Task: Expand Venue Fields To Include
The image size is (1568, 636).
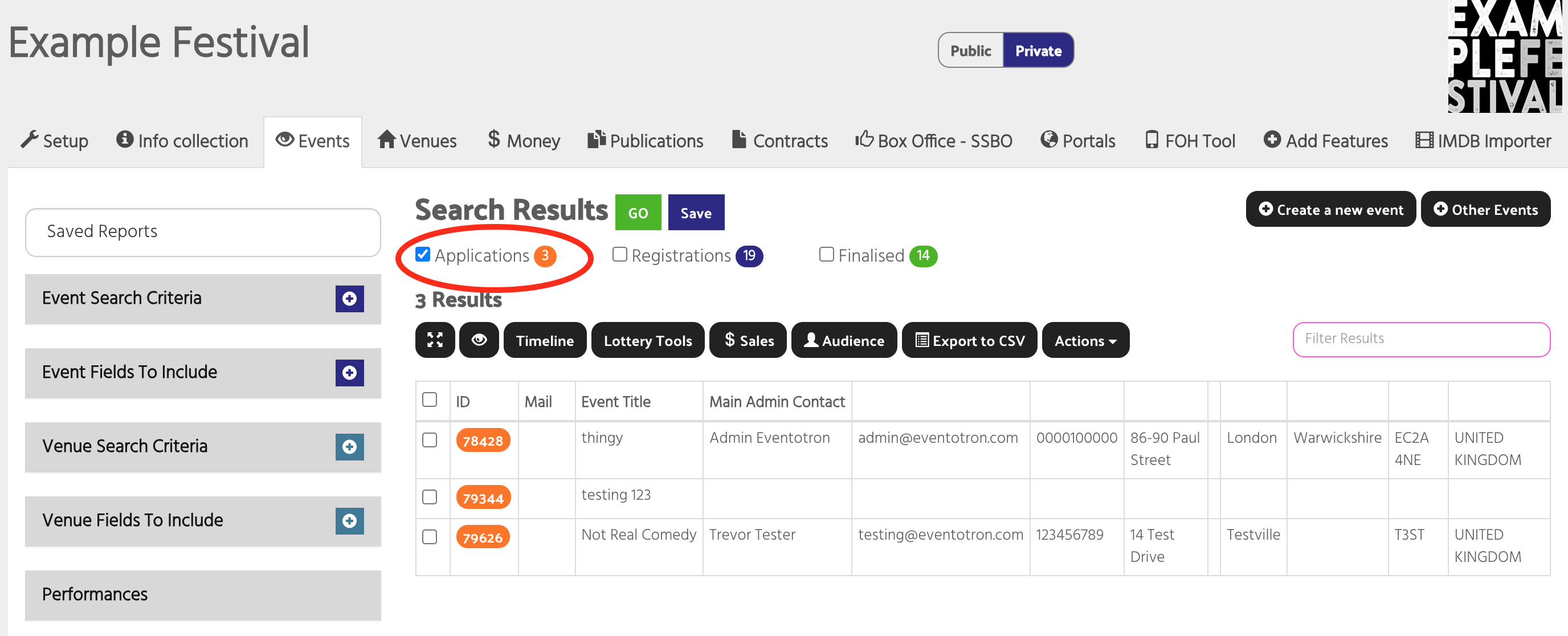Action: click(x=349, y=521)
